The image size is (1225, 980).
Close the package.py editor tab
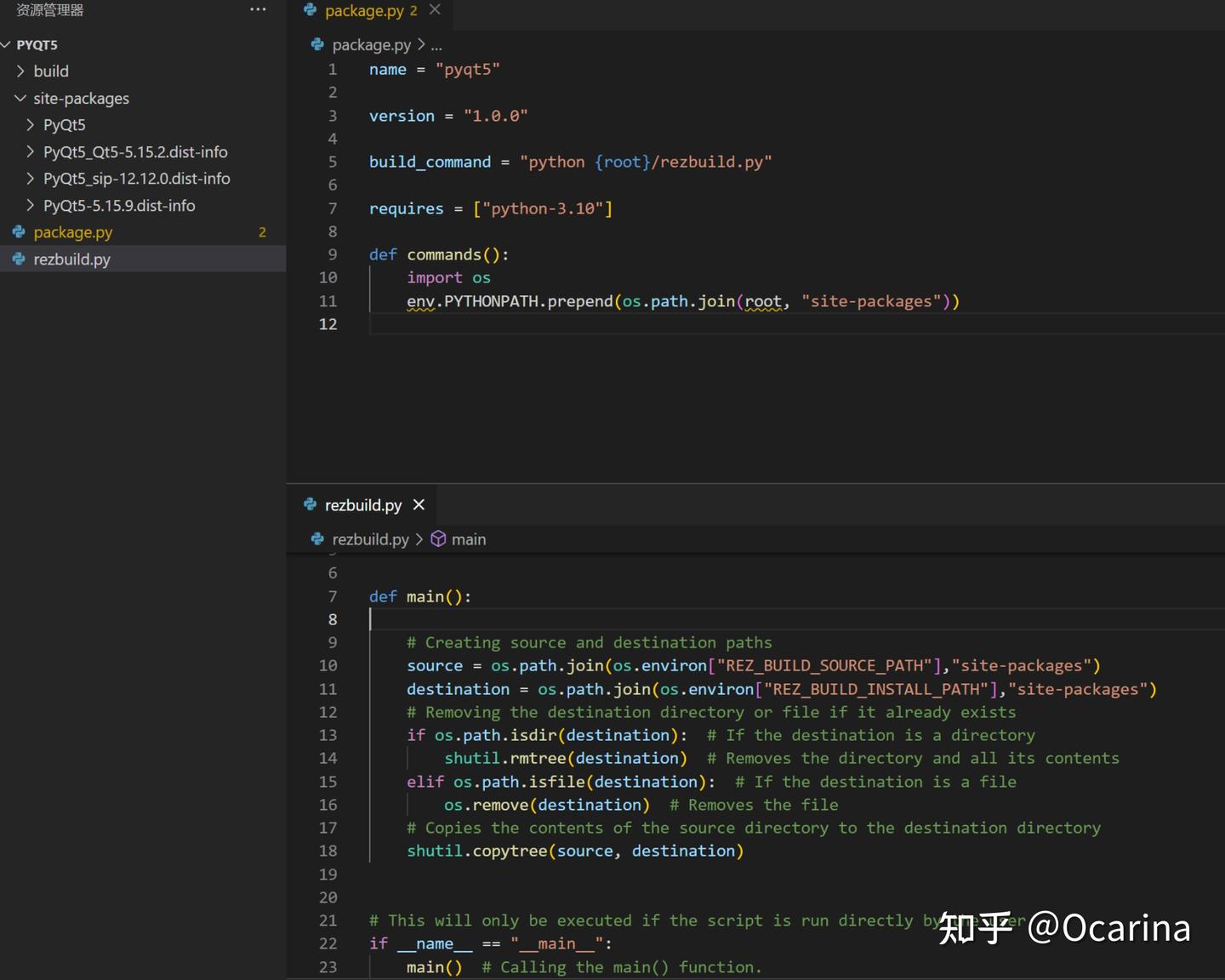point(435,9)
